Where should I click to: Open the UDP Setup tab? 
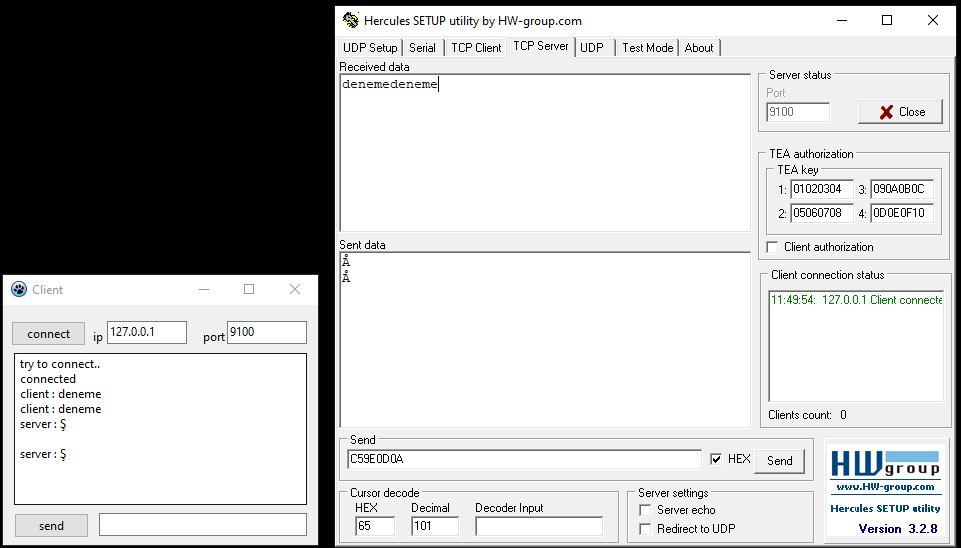pos(370,48)
